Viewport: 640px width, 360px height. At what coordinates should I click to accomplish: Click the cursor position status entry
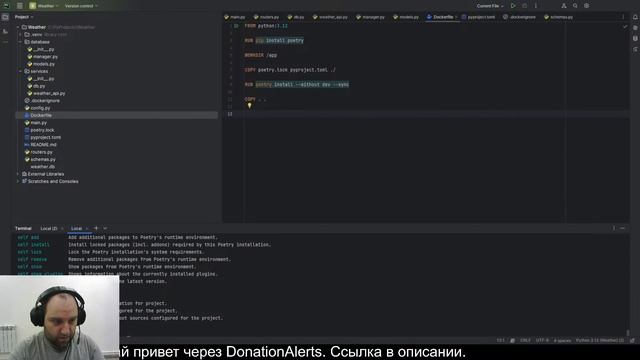pyautogui.click(x=500, y=340)
